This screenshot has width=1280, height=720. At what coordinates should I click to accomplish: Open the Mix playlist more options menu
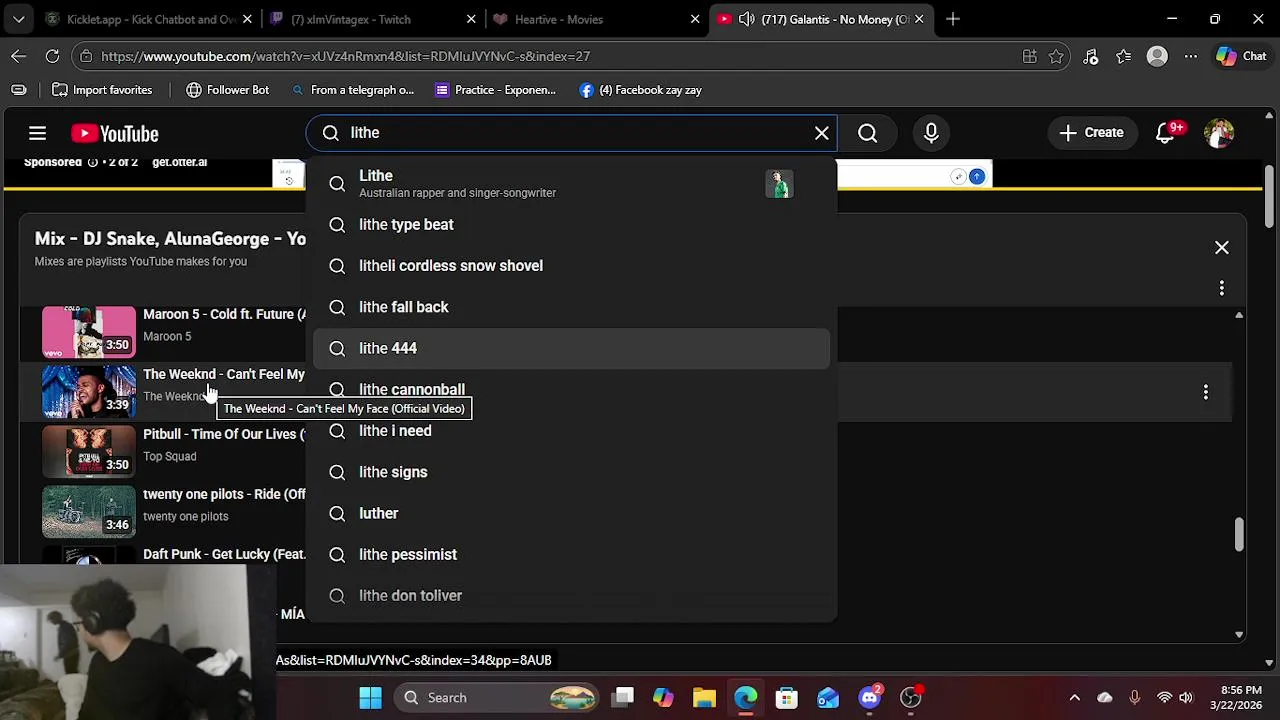tap(1222, 288)
